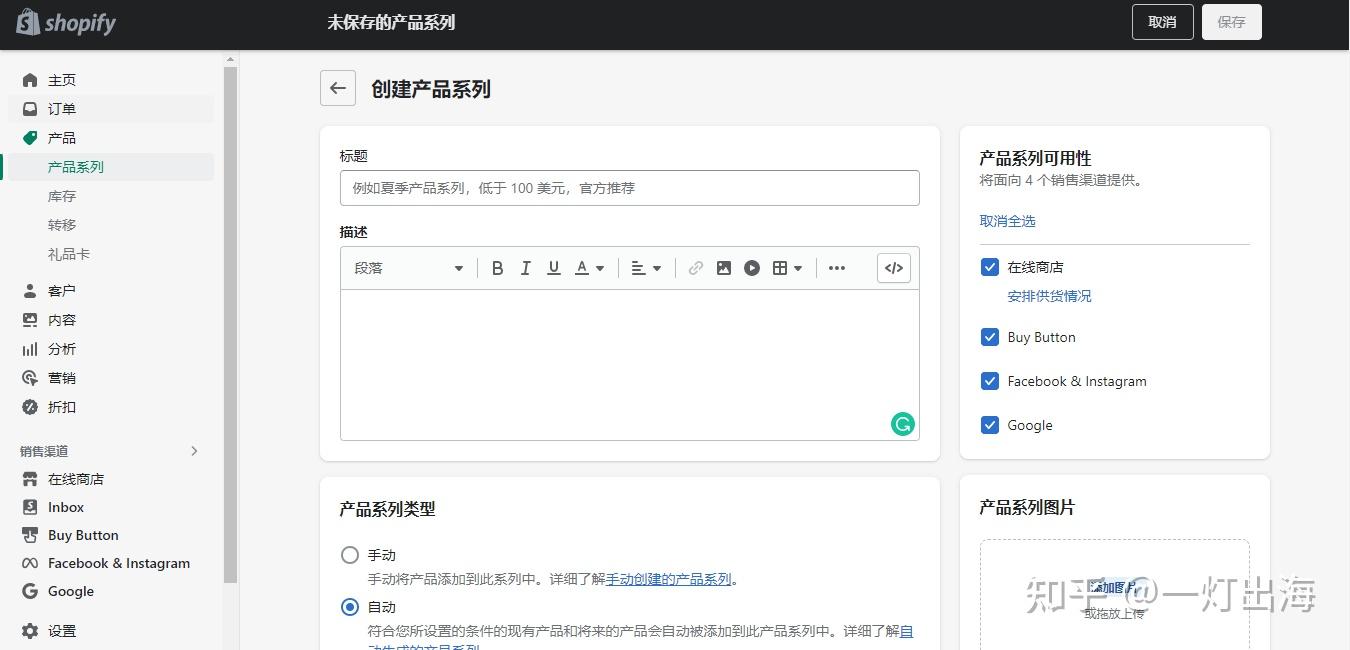Screen dimensions: 1350x650
Task: Apply italic formatting to the description
Action: pyautogui.click(x=525, y=267)
